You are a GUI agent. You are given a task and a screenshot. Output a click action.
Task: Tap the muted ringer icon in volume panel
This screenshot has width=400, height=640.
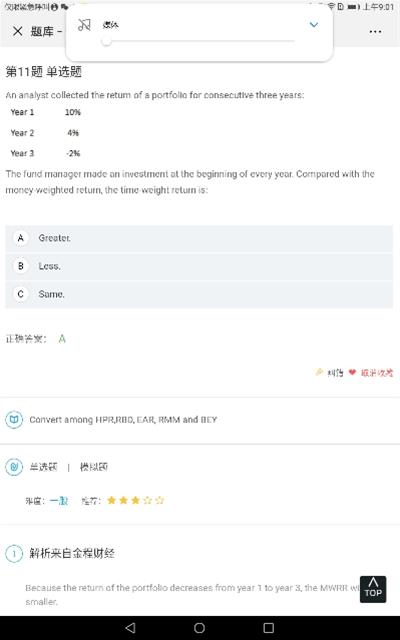tap(84, 25)
